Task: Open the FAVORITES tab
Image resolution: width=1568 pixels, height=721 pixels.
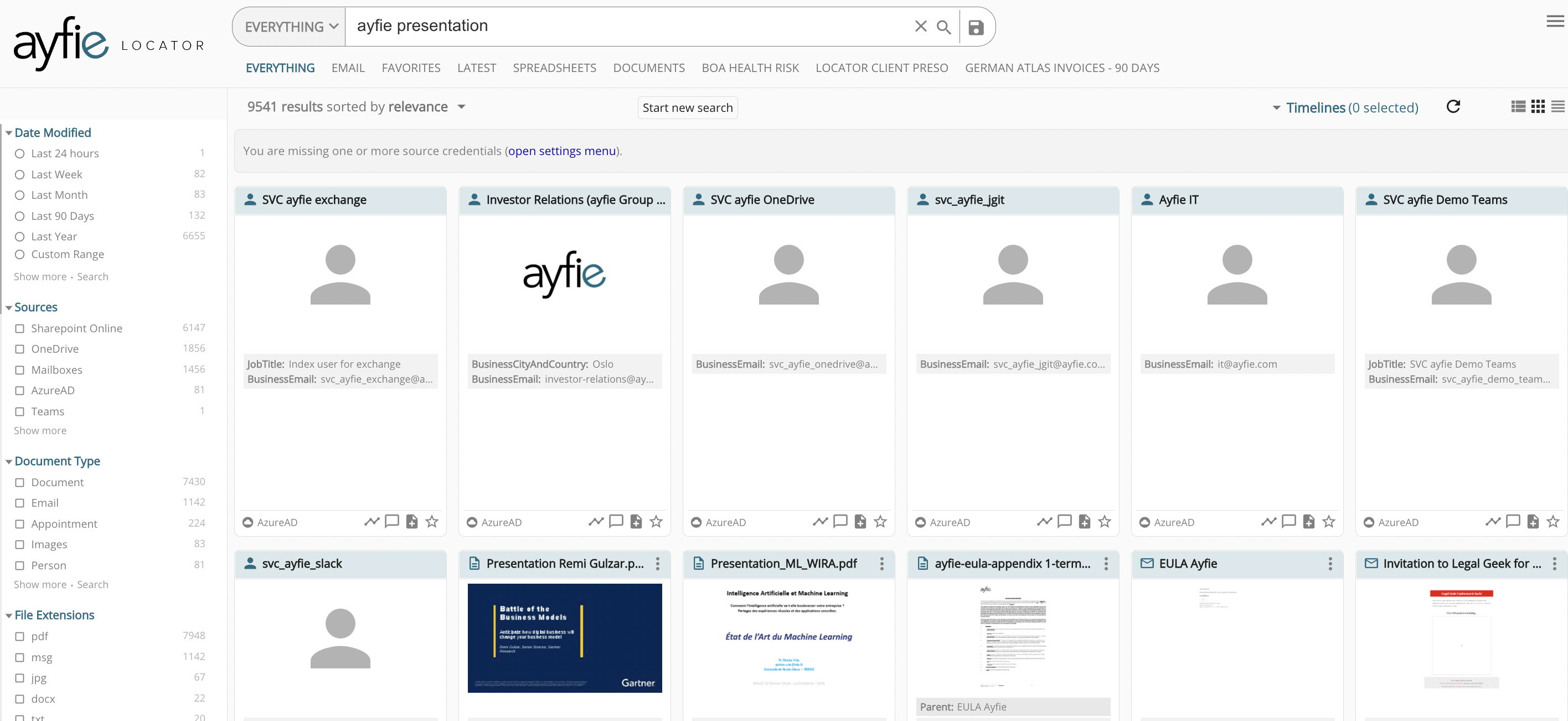Action: pyautogui.click(x=411, y=68)
